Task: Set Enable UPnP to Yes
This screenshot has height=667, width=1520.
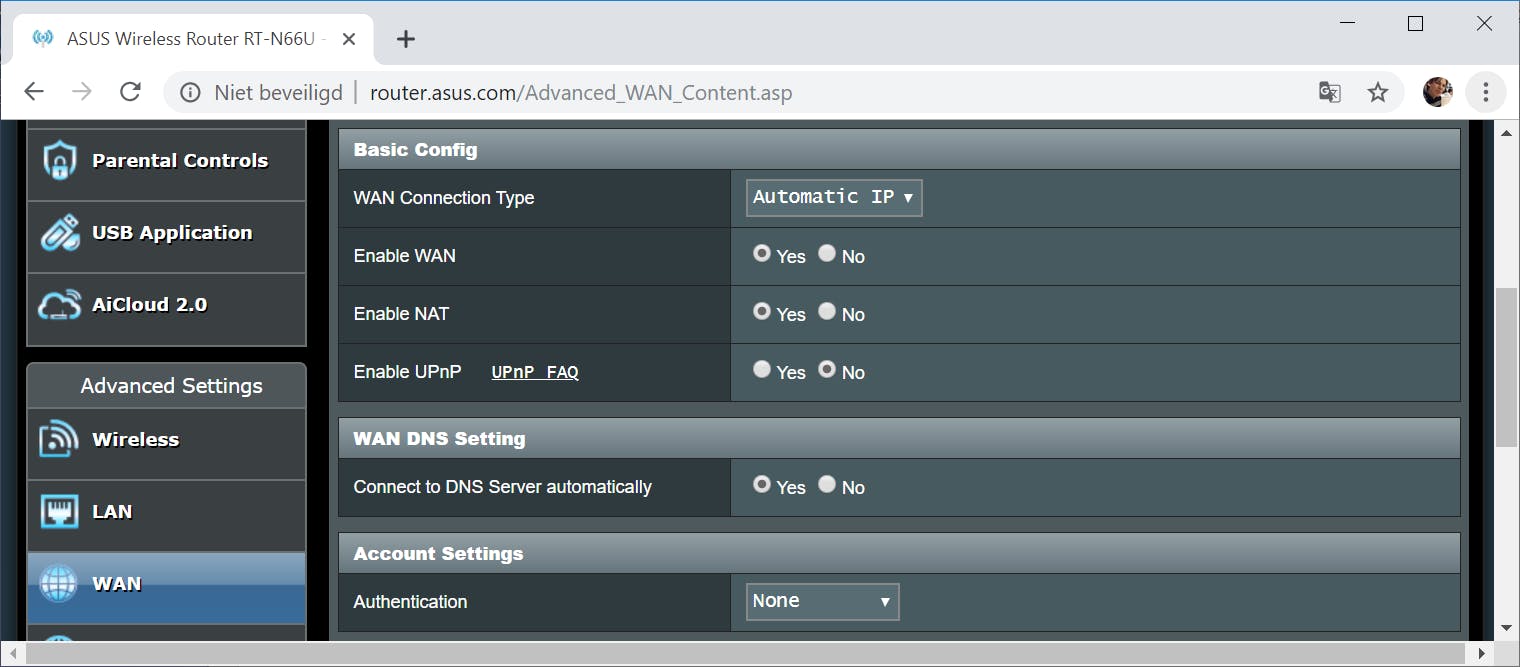Action: tap(762, 370)
